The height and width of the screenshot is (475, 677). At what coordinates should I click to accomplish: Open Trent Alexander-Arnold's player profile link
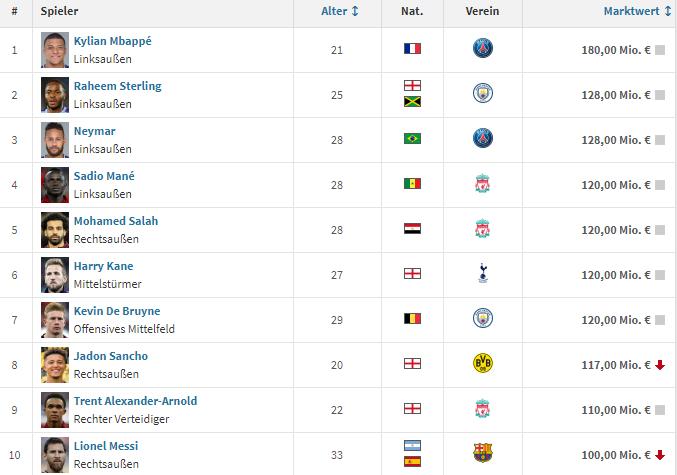pyautogui.click(x=135, y=401)
